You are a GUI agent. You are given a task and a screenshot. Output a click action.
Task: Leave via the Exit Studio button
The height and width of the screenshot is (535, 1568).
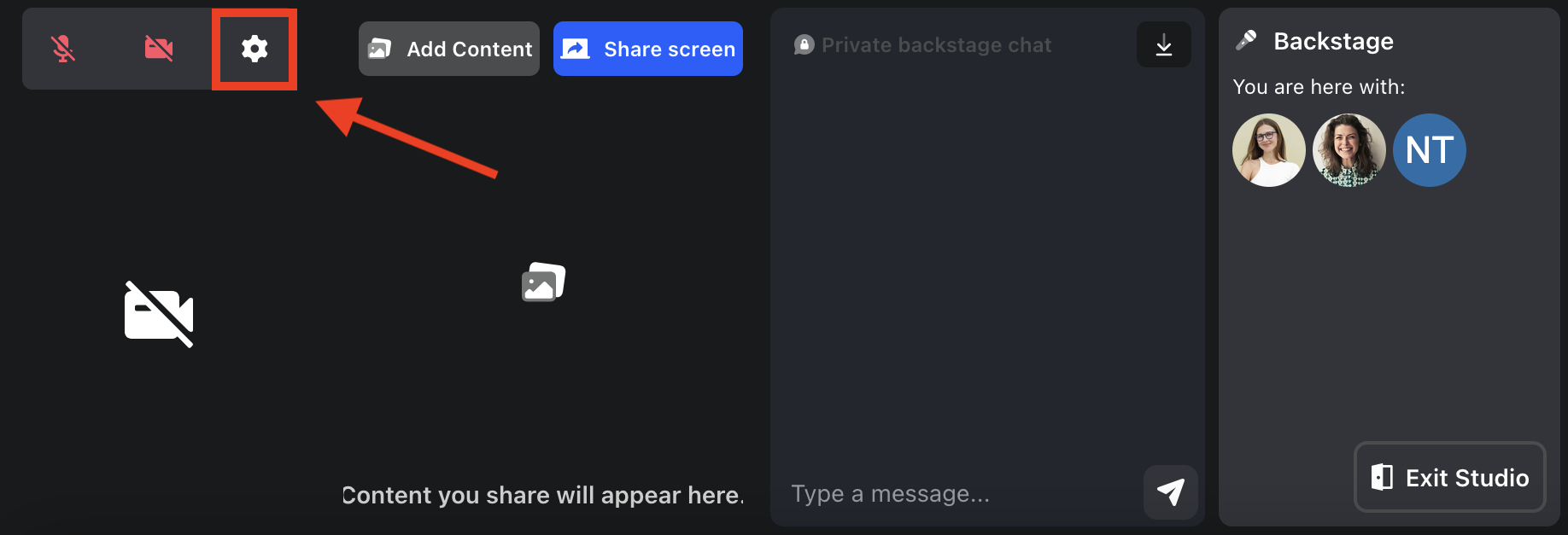tap(1450, 477)
